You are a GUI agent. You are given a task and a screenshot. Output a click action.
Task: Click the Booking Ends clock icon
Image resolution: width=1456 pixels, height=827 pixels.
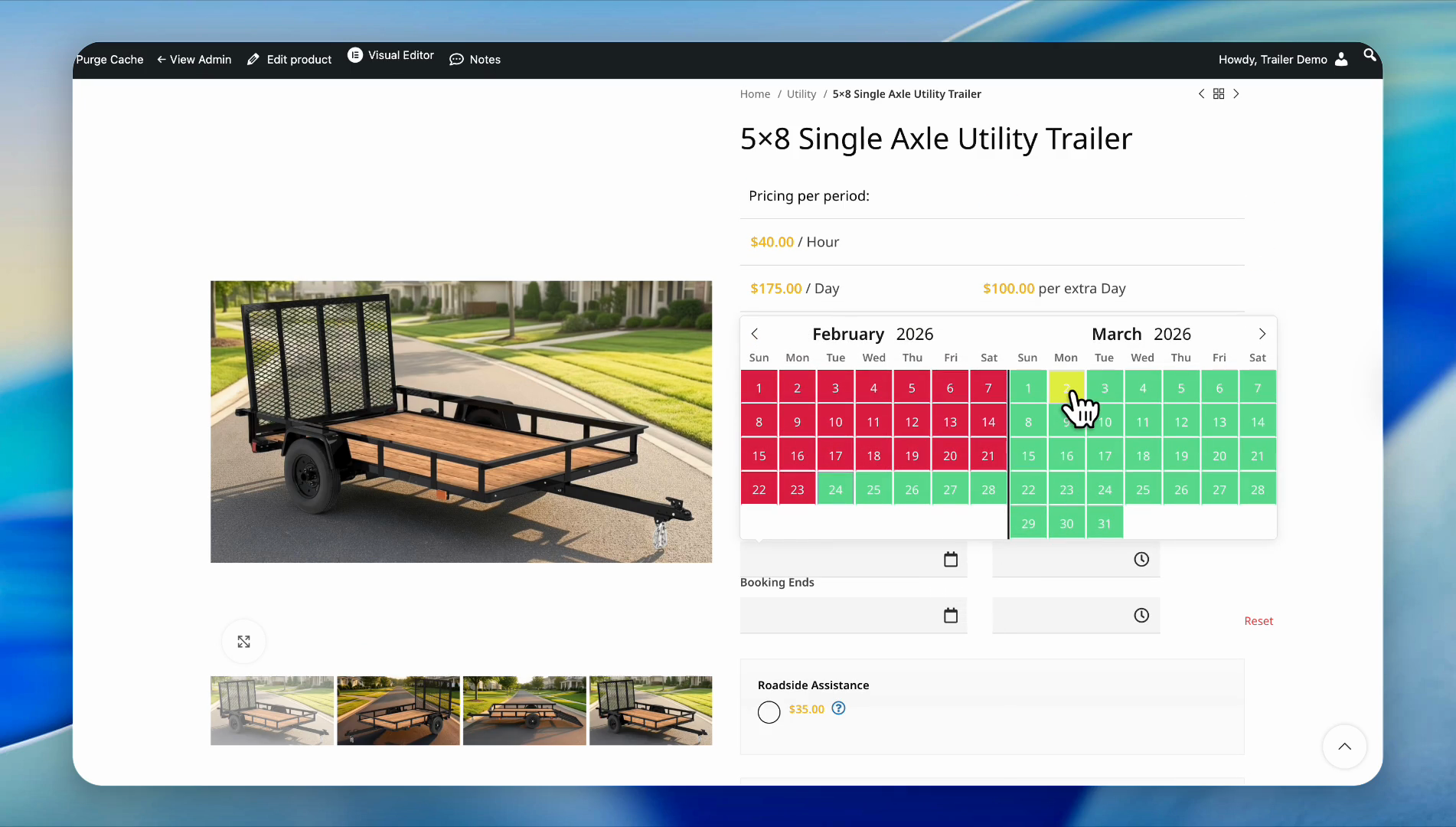1141,616
